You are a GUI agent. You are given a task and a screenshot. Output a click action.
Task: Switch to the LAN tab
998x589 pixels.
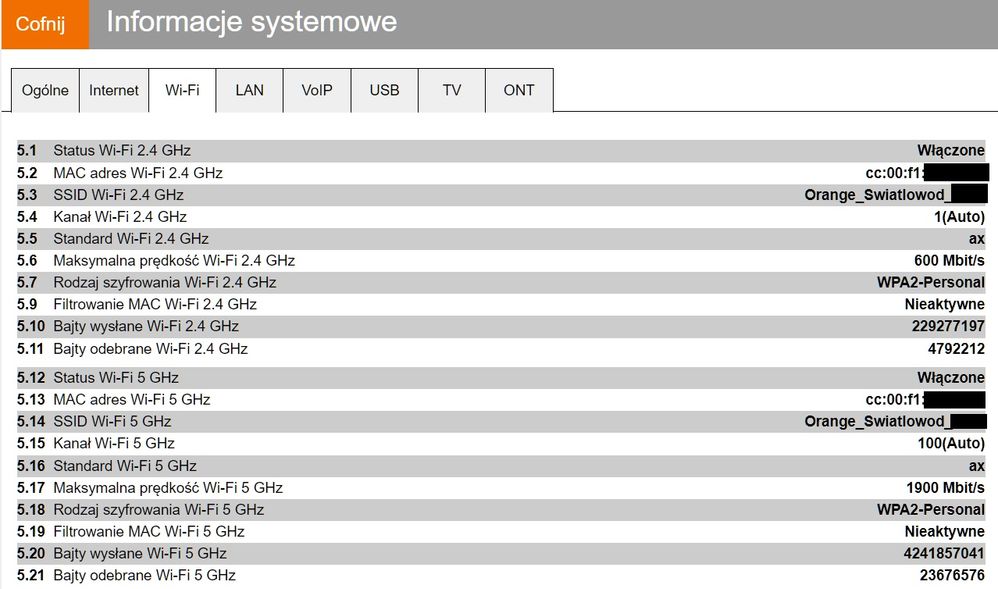point(249,90)
